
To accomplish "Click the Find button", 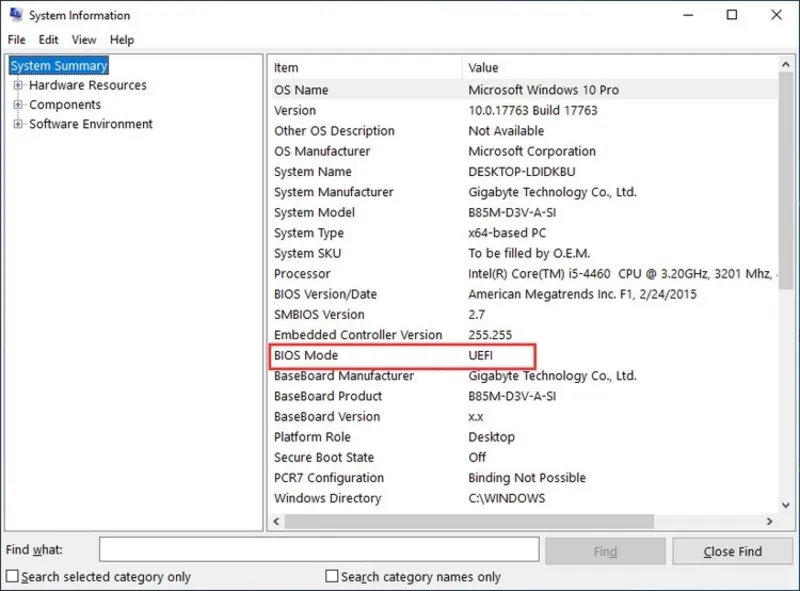I will pyautogui.click(x=605, y=551).
